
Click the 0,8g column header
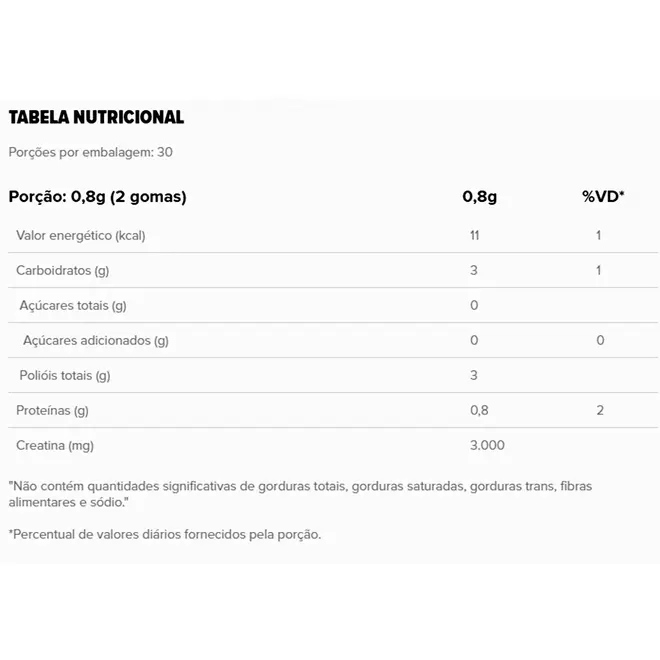[479, 197]
